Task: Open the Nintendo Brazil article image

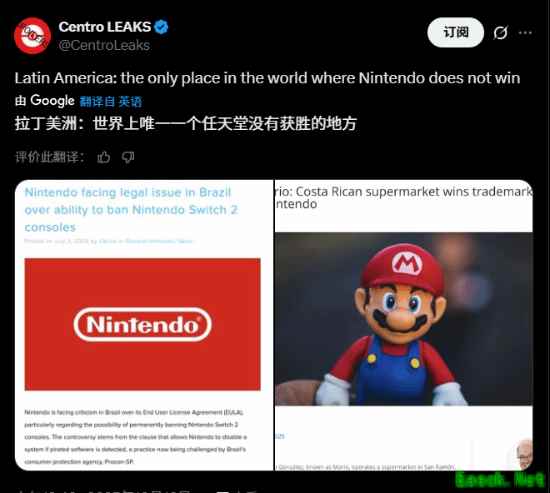Action: [144, 325]
